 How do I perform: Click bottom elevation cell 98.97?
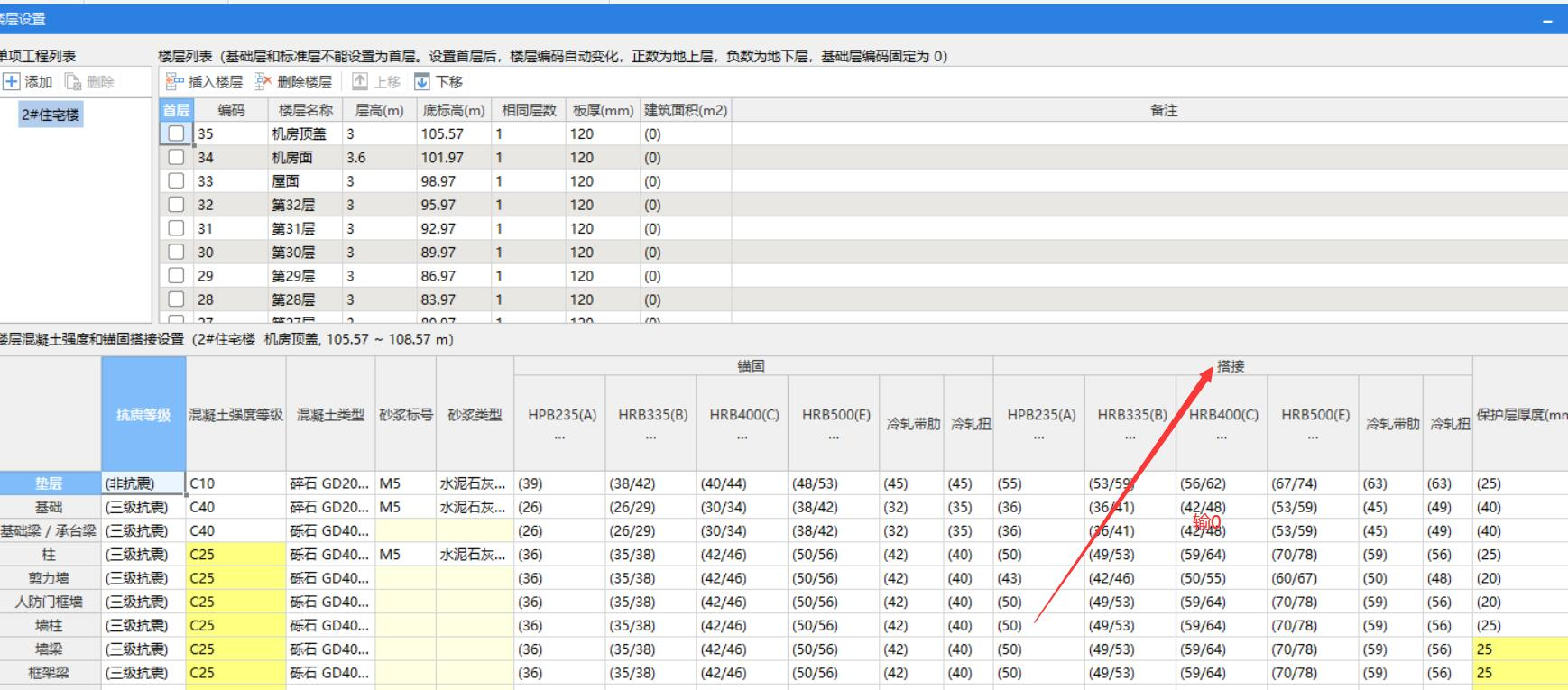(x=454, y=180)
